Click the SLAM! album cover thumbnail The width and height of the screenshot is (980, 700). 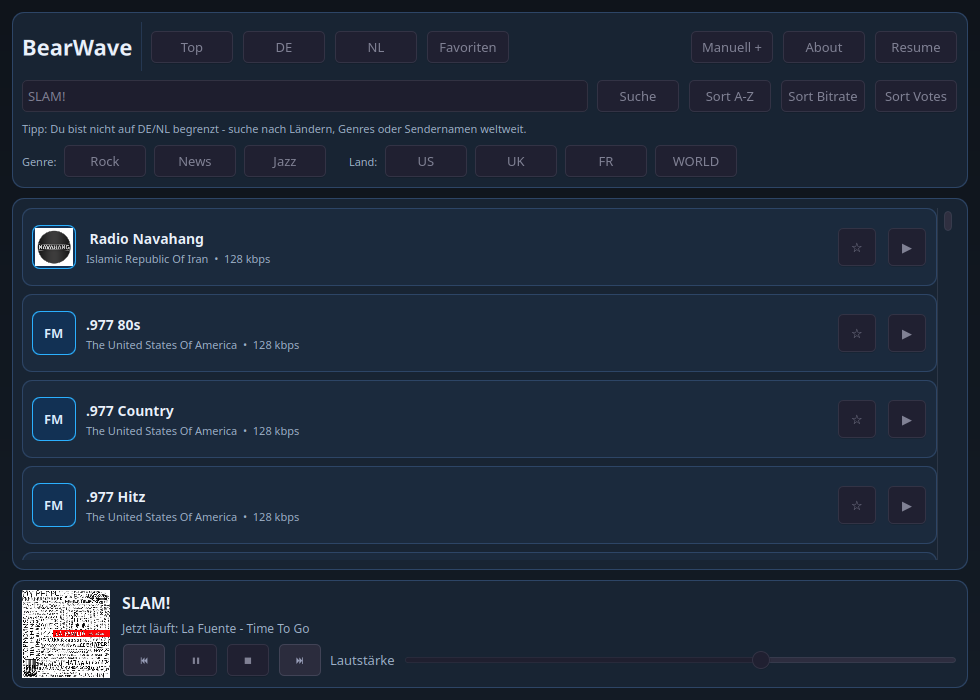tap(66, 634)
